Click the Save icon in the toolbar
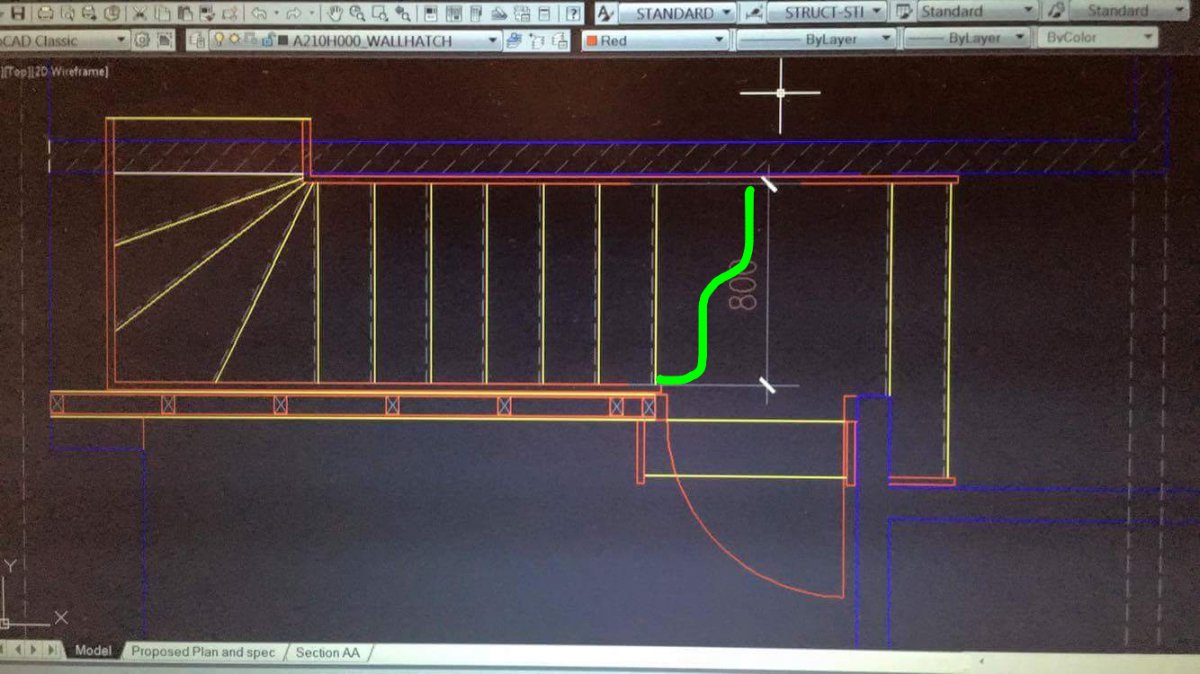Image resolution: width=1200 pixels, height=674 pixels. (x=18, y=14)
